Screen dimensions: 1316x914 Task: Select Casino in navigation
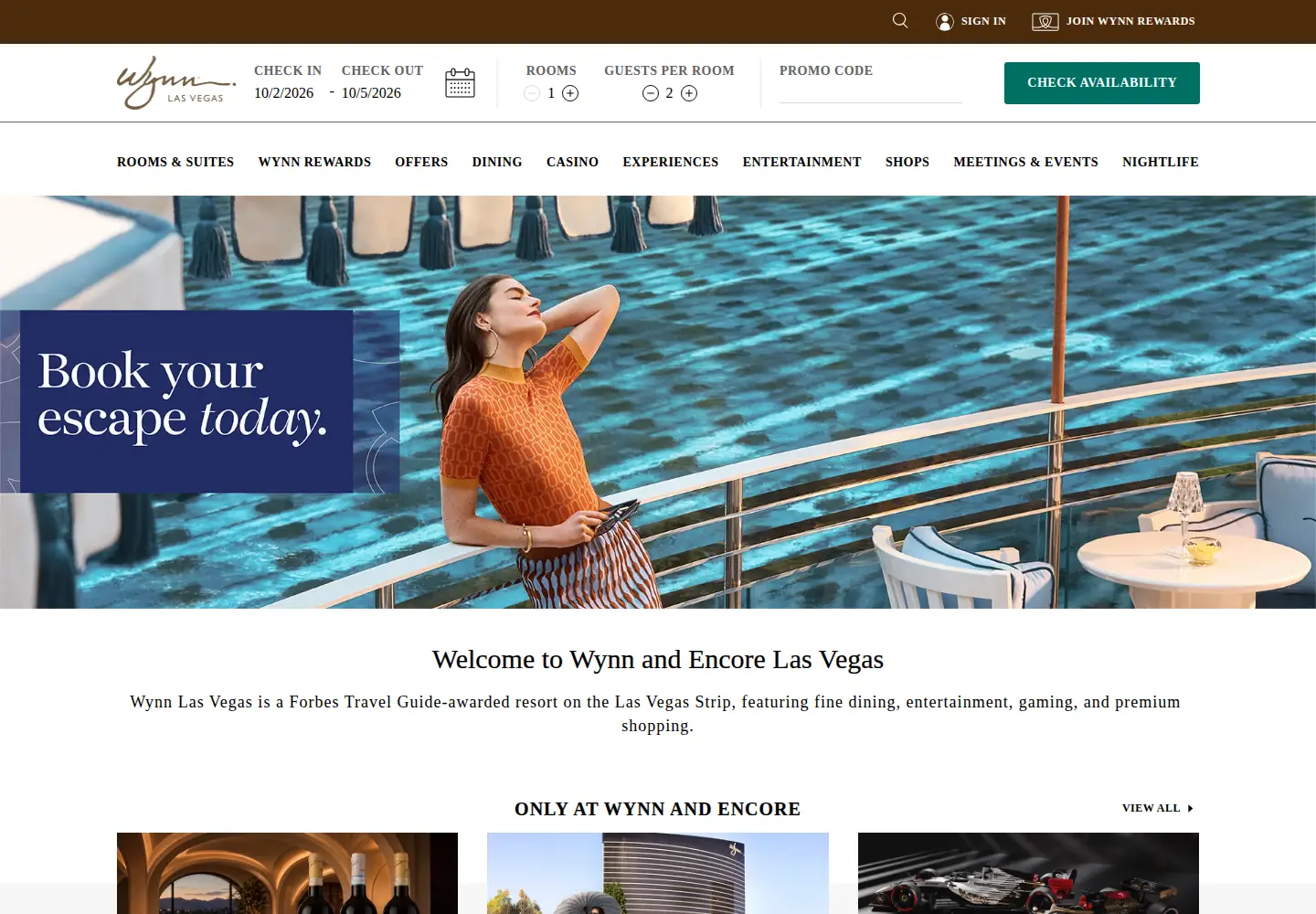(572, 162)
